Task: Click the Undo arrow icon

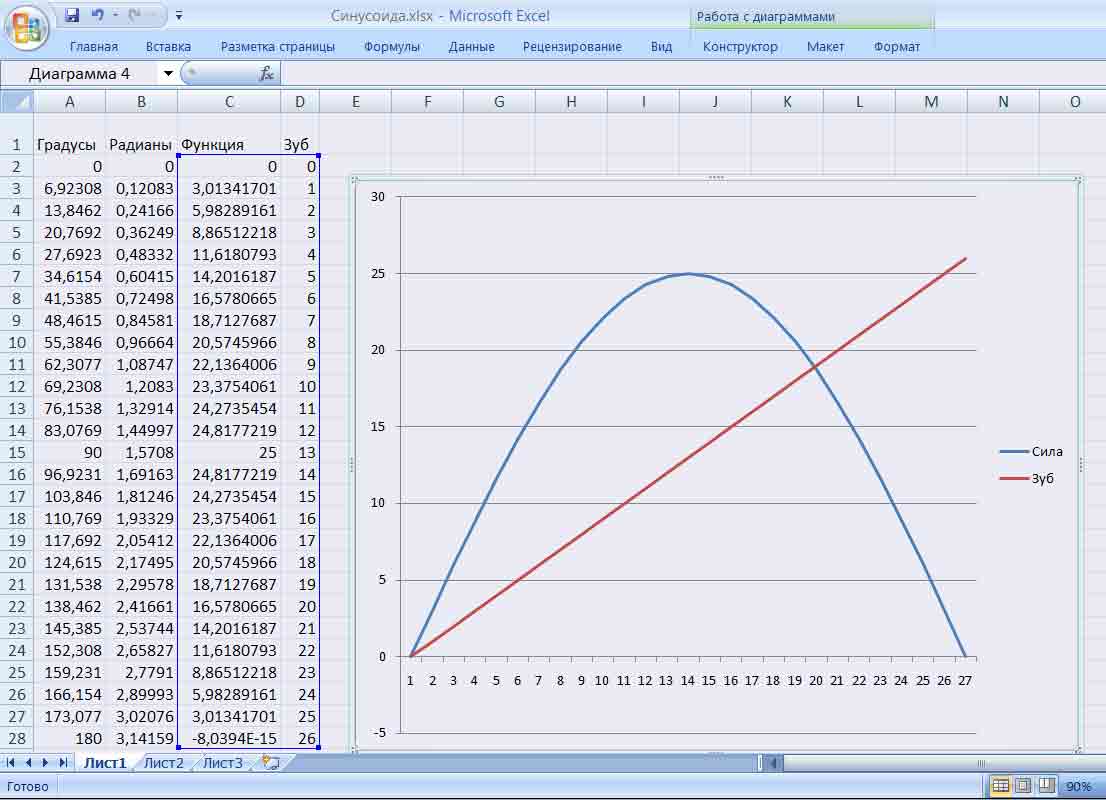Action: point(97,16)
